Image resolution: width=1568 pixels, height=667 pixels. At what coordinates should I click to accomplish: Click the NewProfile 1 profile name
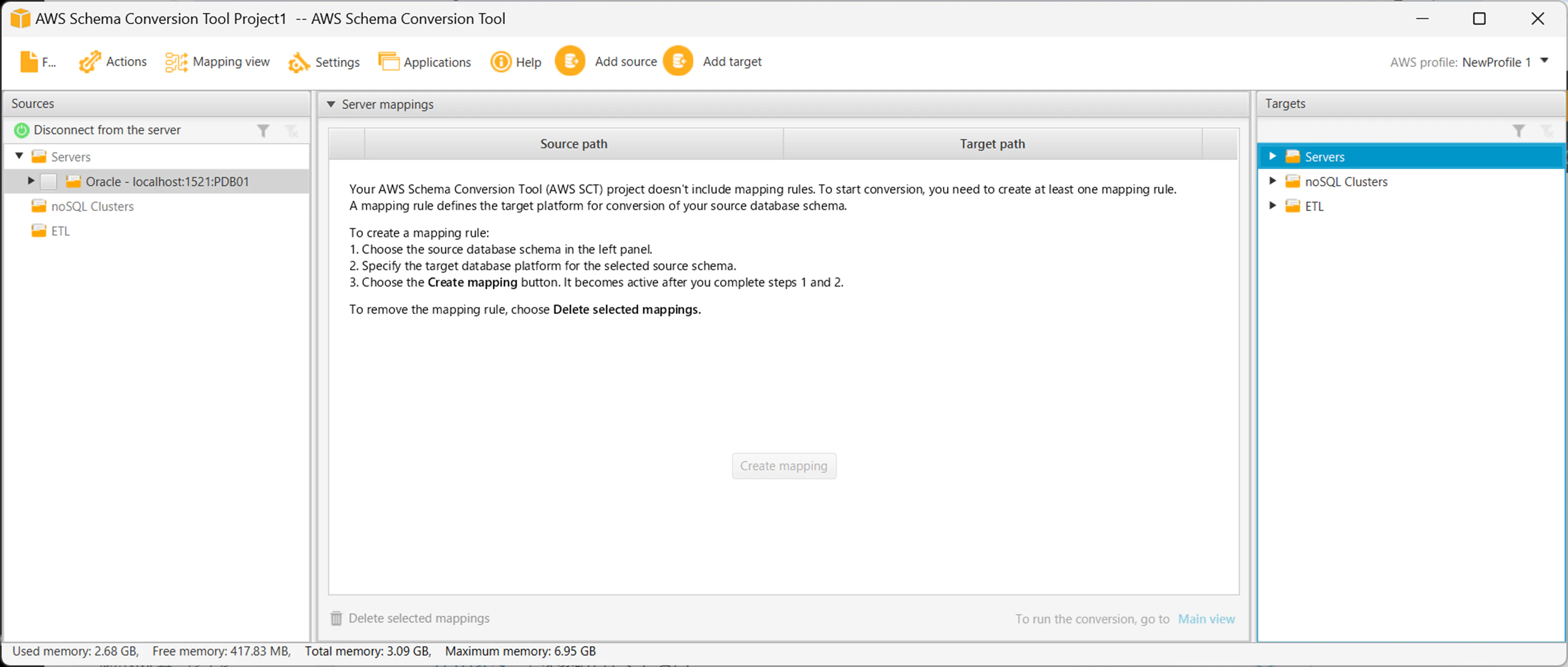coord(1496,62)
